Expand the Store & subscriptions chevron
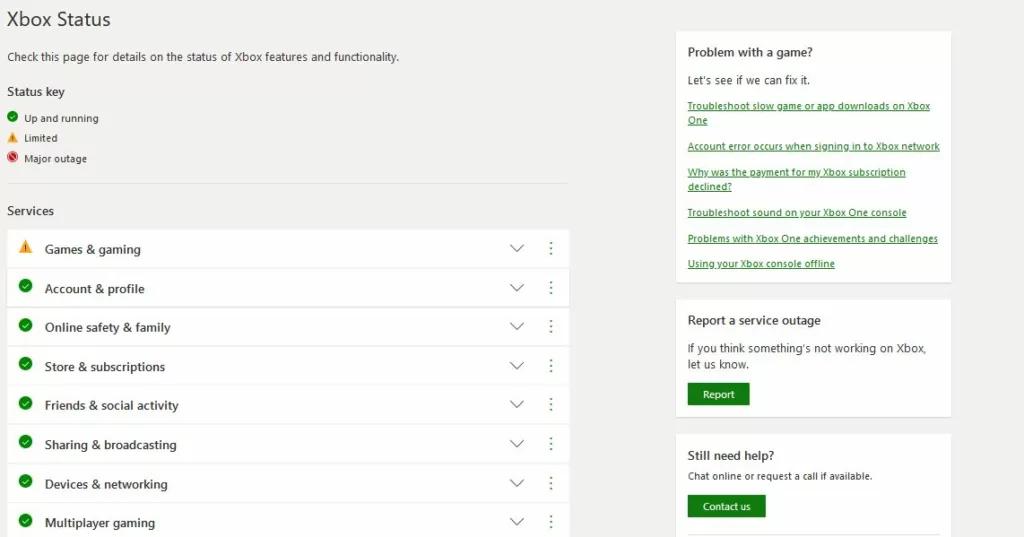The image size is (1024, 537). [x=517, y=365]
